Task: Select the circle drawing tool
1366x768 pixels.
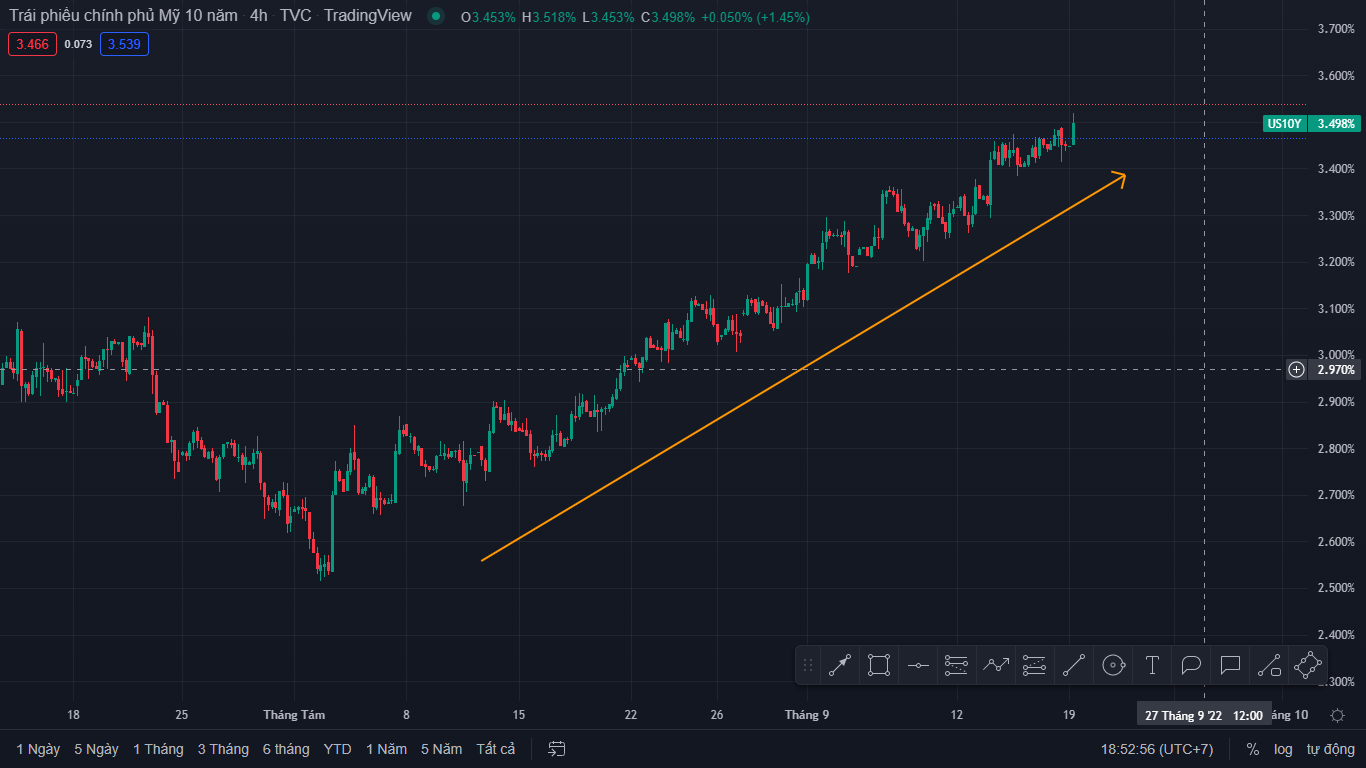Action: tap(1113, 665)
